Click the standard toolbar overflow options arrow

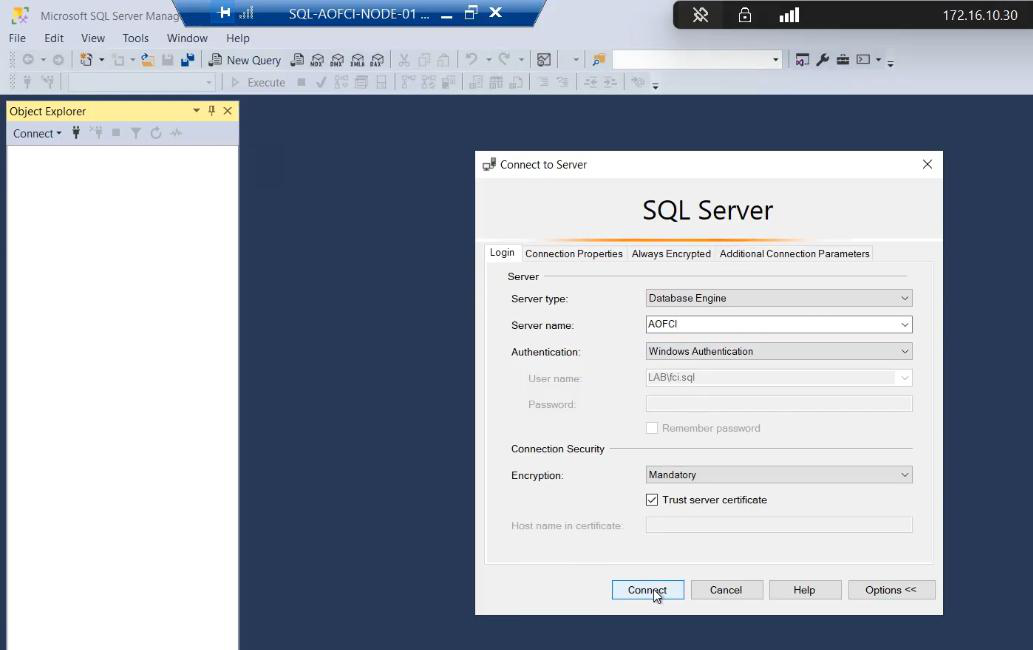891,63
